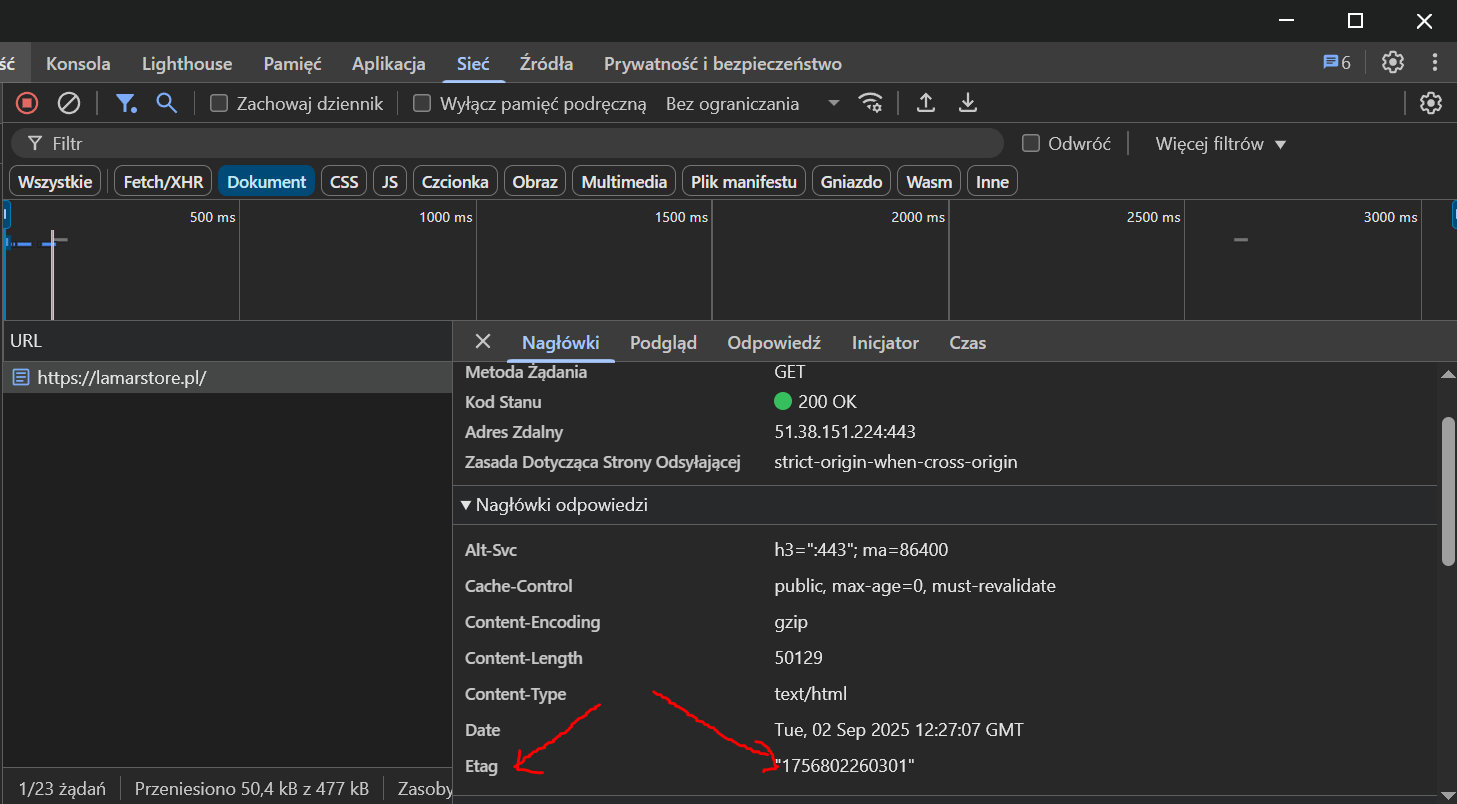Tick the Odwróć checkbox
The height and width of the screenshot is (804, 1457).
(x=1030, y=143)
